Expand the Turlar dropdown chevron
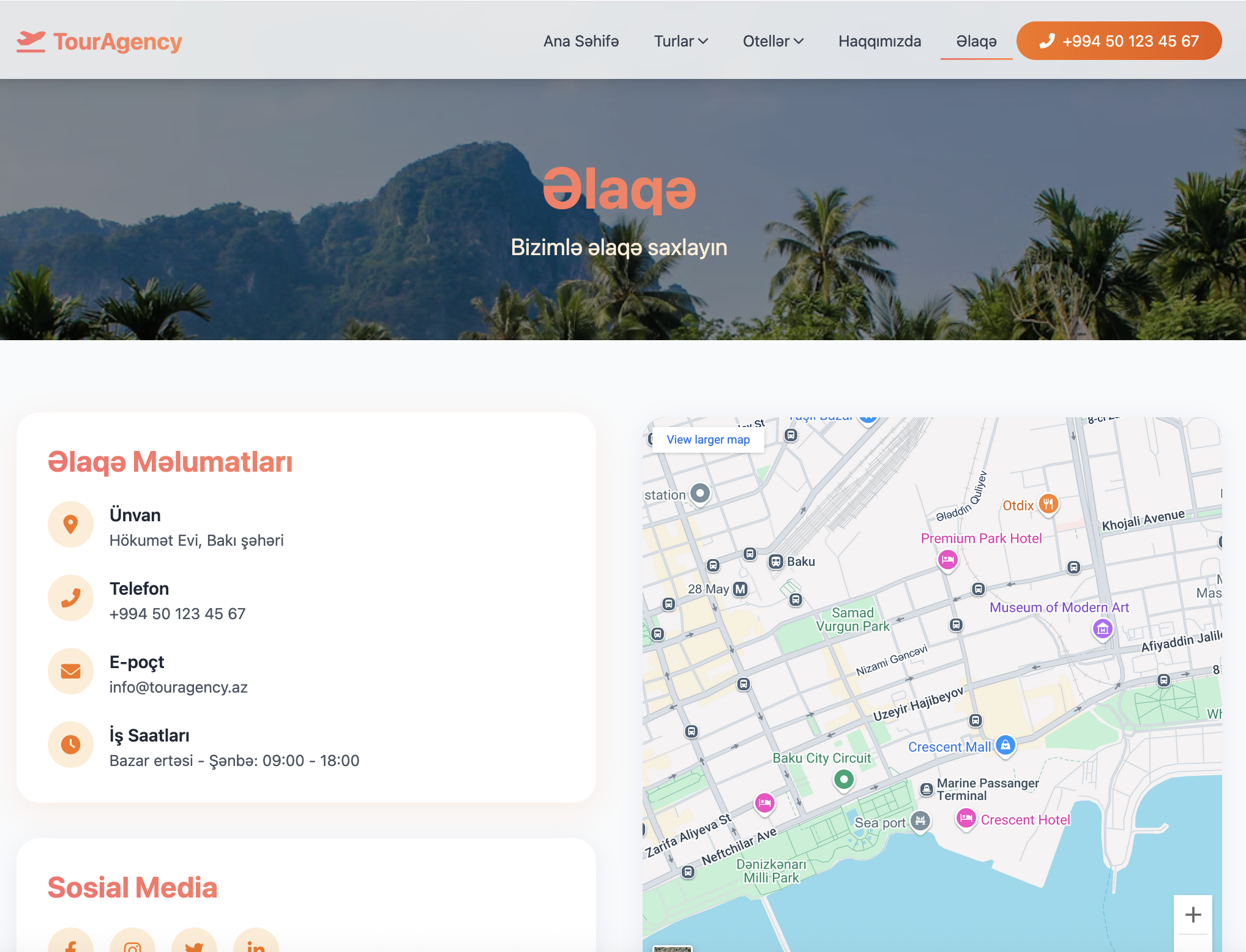The height and width of the screenshot is (952, 1246). click(703, 41)
